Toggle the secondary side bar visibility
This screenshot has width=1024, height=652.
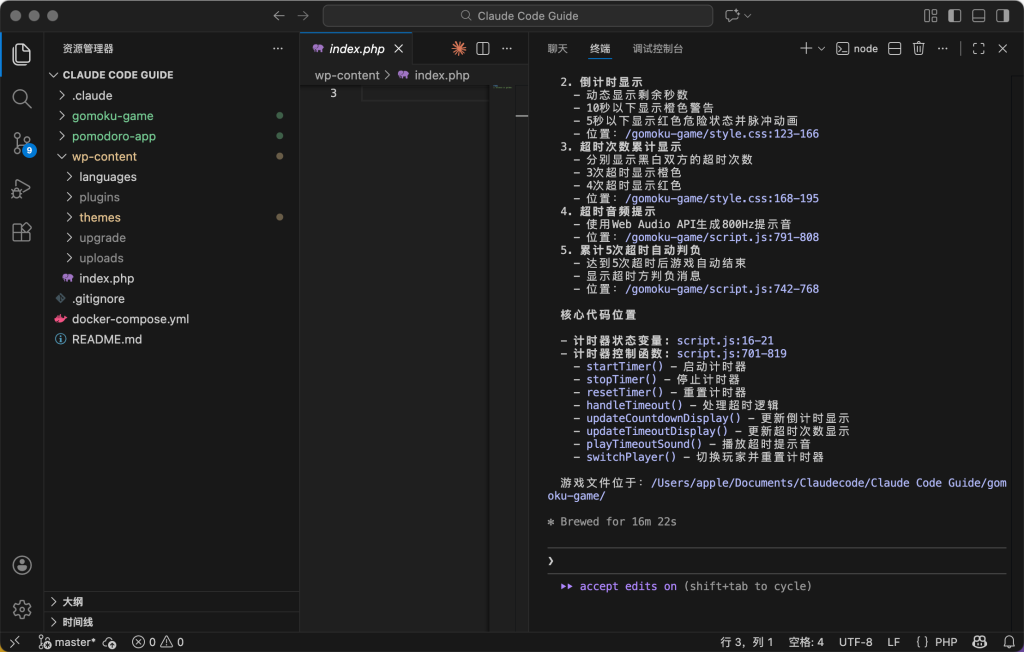pyautogui.click(x=1001, y=16)
